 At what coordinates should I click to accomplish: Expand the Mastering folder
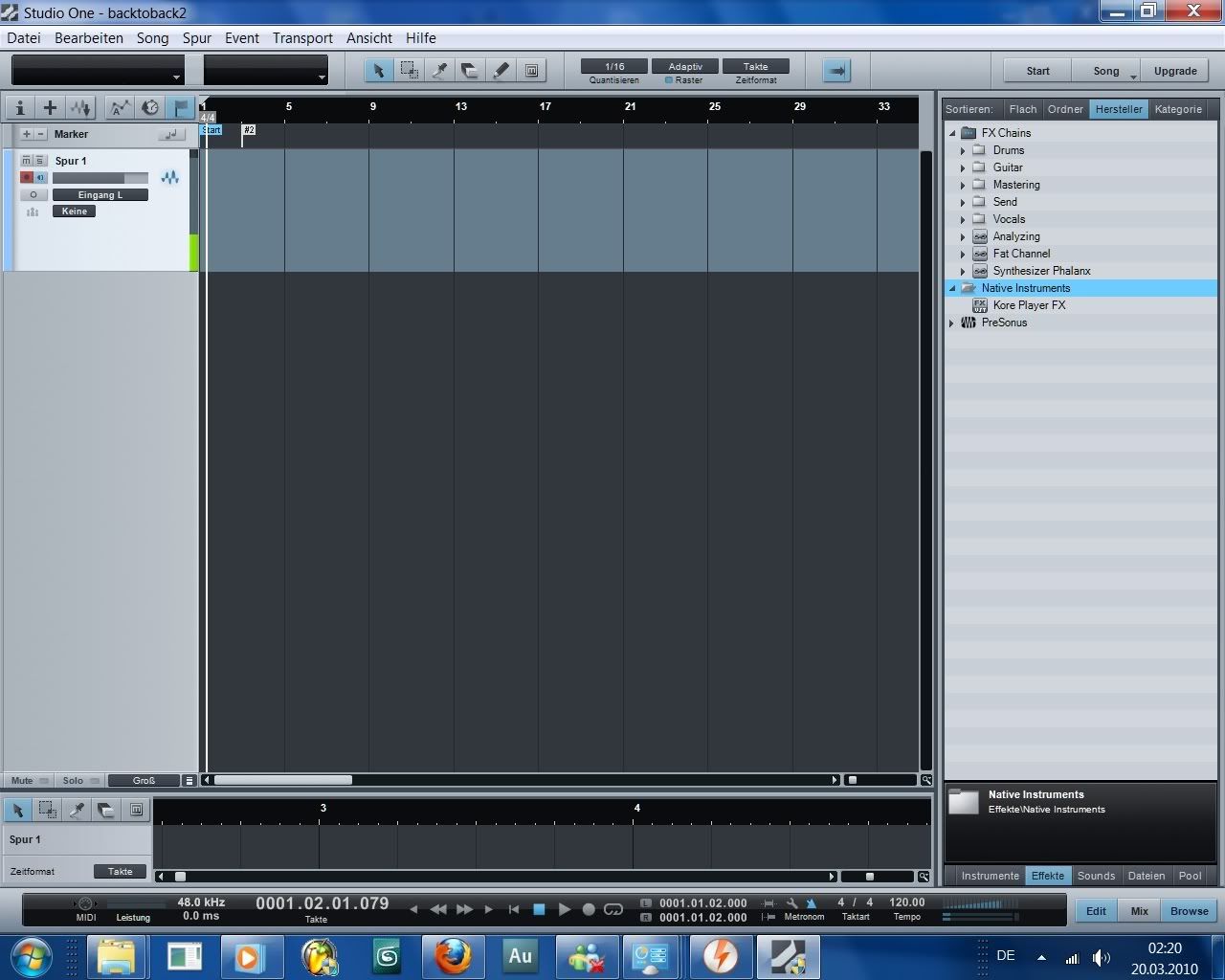coord(963,185)
